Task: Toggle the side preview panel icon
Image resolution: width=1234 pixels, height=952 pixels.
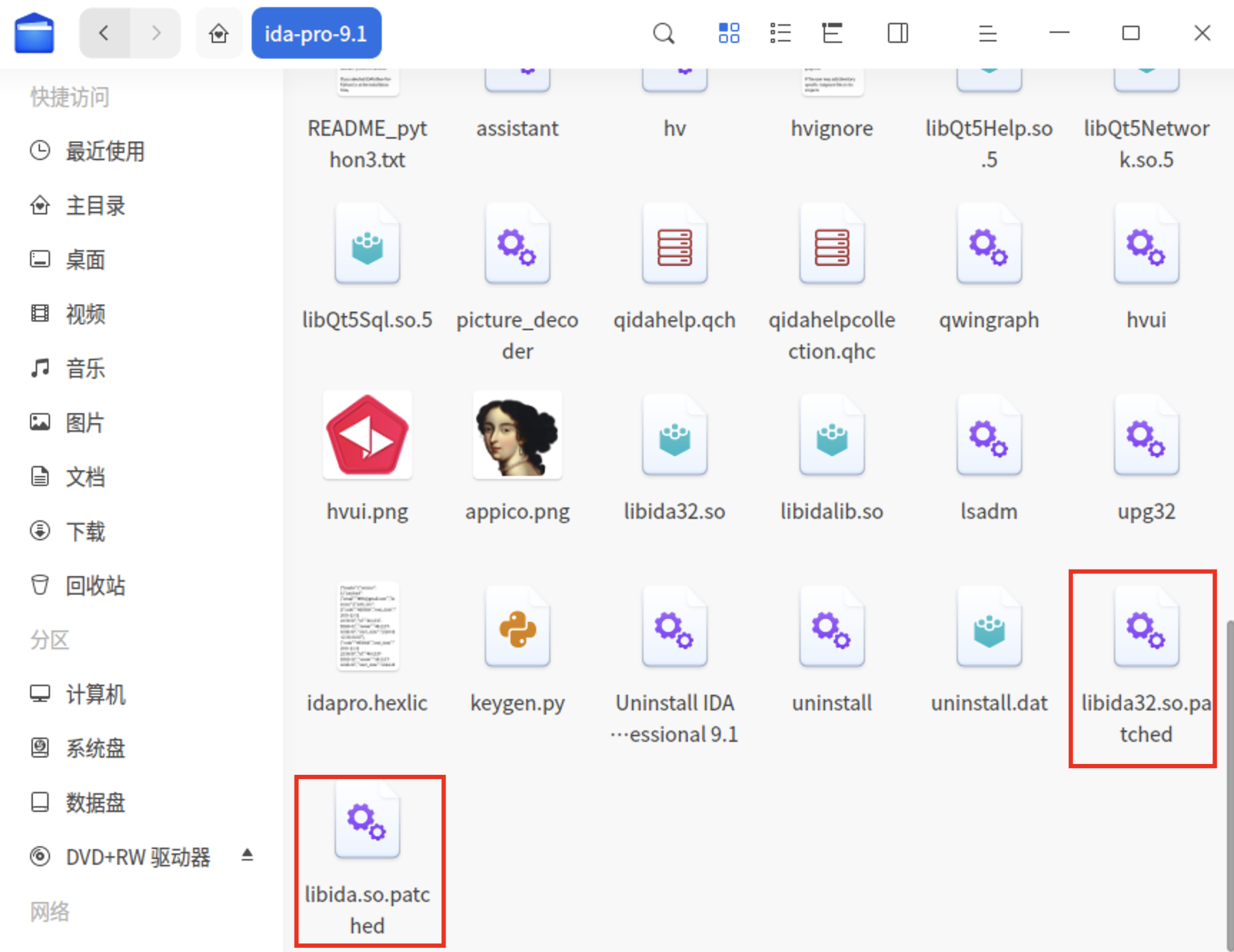Action: point(897,34)
